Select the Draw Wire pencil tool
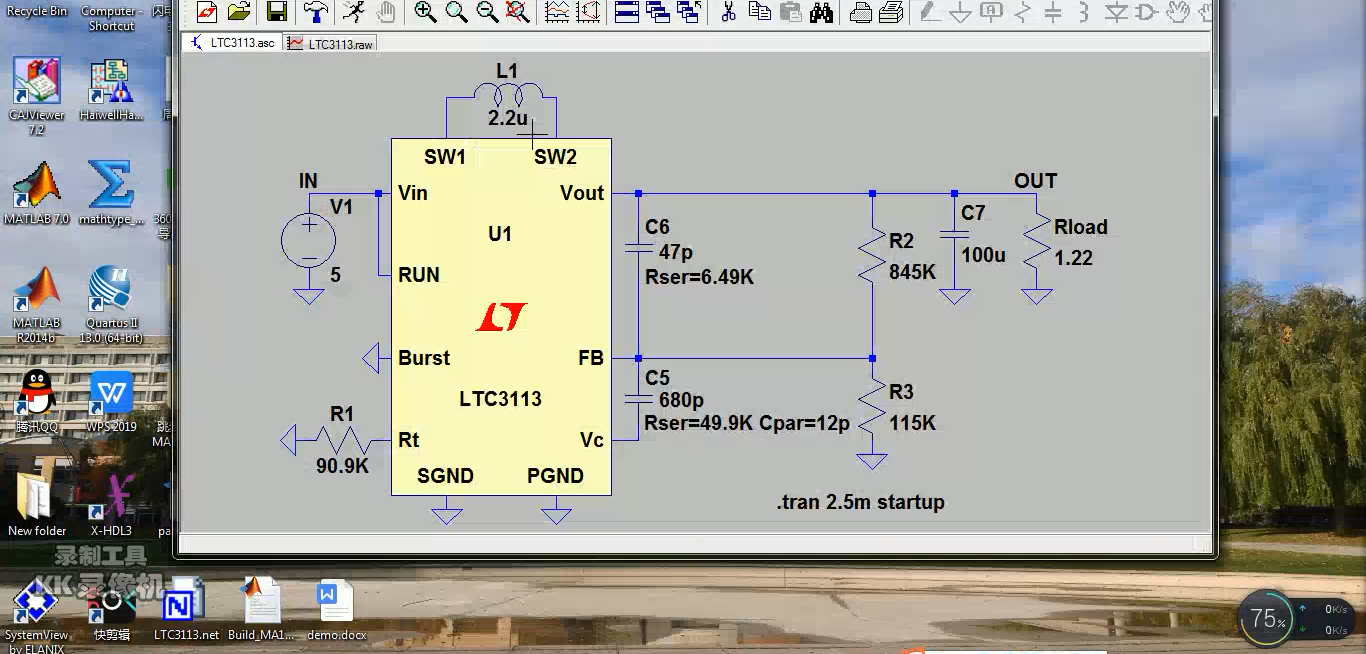Screen dimensions: 1366x654 coord(929,12)
